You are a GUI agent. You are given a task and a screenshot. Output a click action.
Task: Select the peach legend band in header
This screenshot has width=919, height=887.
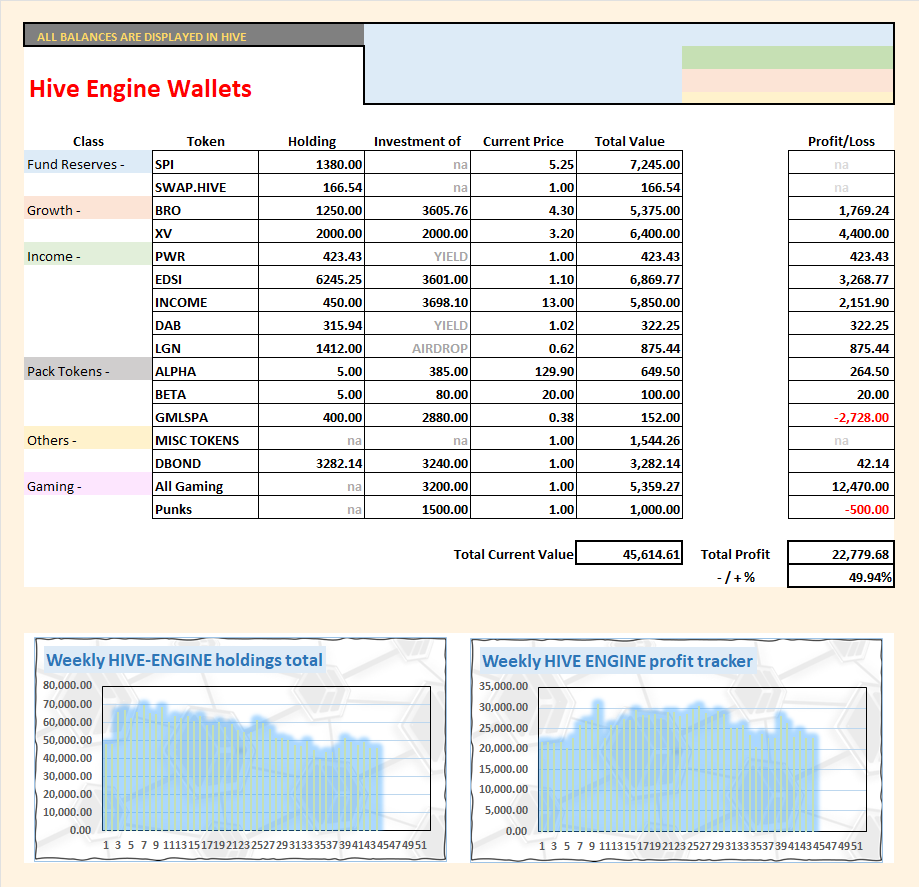[787, 80]
